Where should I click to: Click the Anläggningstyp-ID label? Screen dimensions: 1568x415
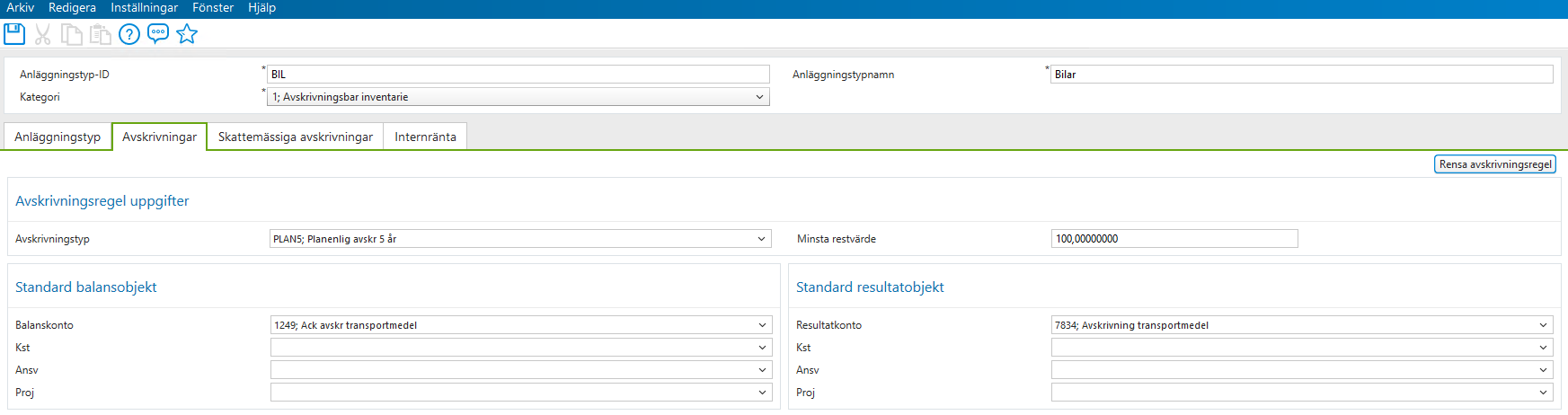[65, 75]
